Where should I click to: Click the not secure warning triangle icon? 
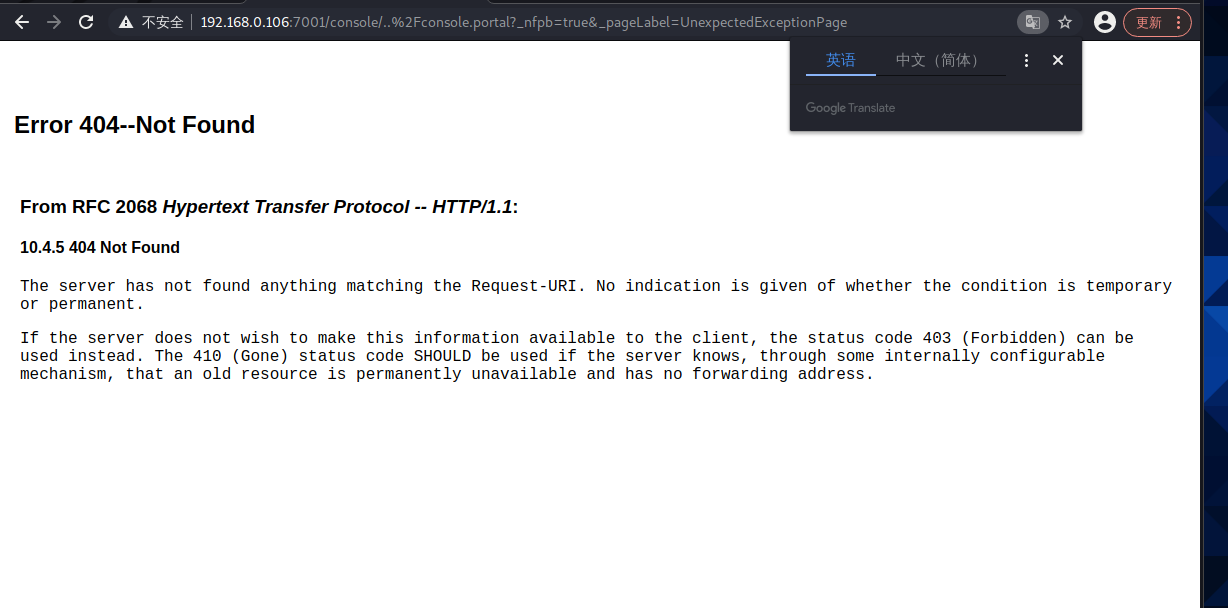126,22
